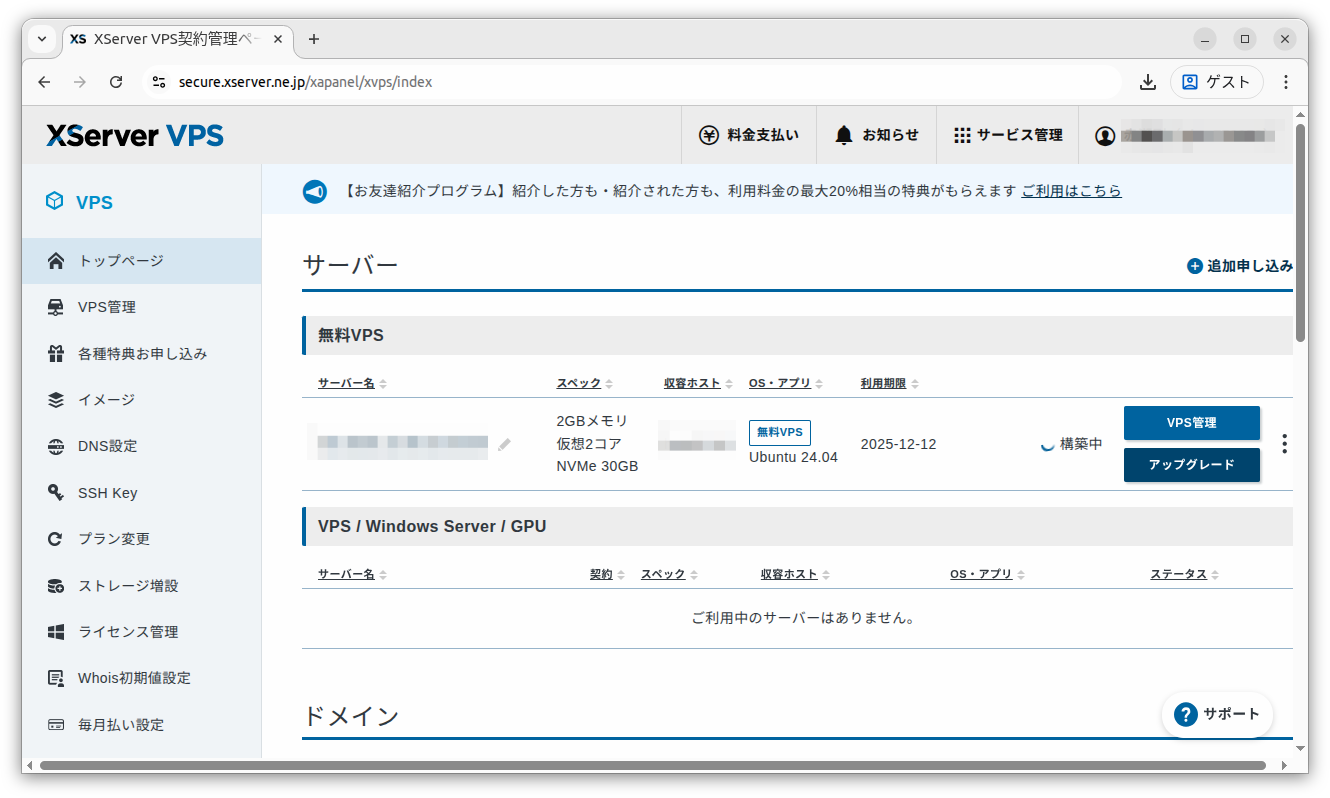This screenshot has width=1330, height=798.
Task: Open ご利用はこちら referral link
Action: (x=1071, y=190)
